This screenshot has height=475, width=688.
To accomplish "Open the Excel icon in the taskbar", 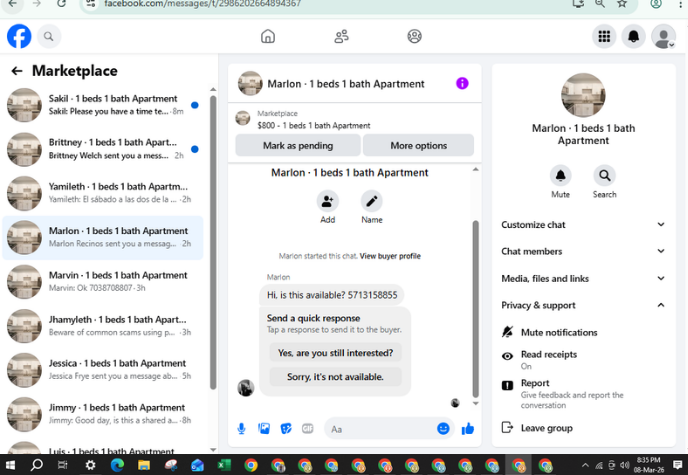I will pyautogui.click(x=224, y=465).
